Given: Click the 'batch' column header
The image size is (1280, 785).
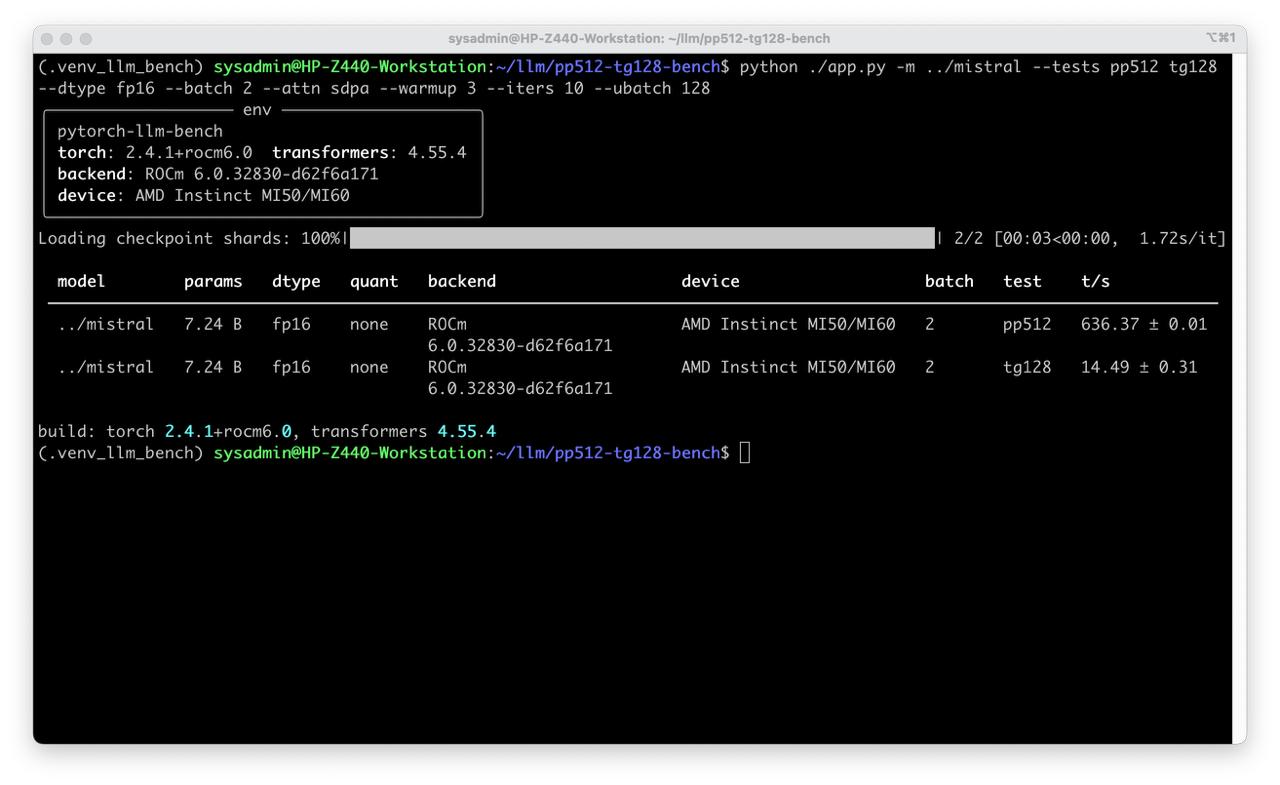Looking at the screenshot, I should 949,281.
